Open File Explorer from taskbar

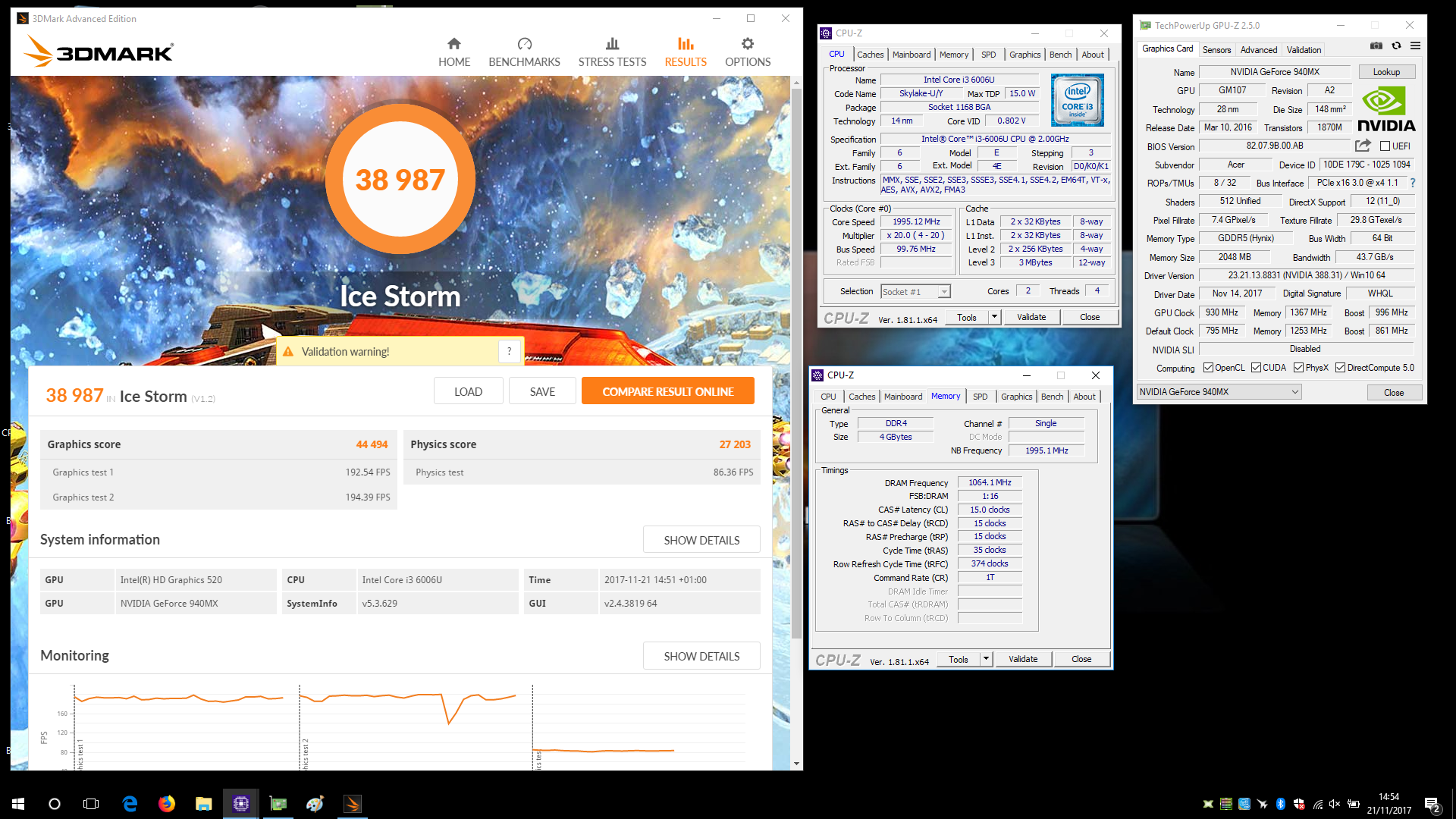[203, 804]
